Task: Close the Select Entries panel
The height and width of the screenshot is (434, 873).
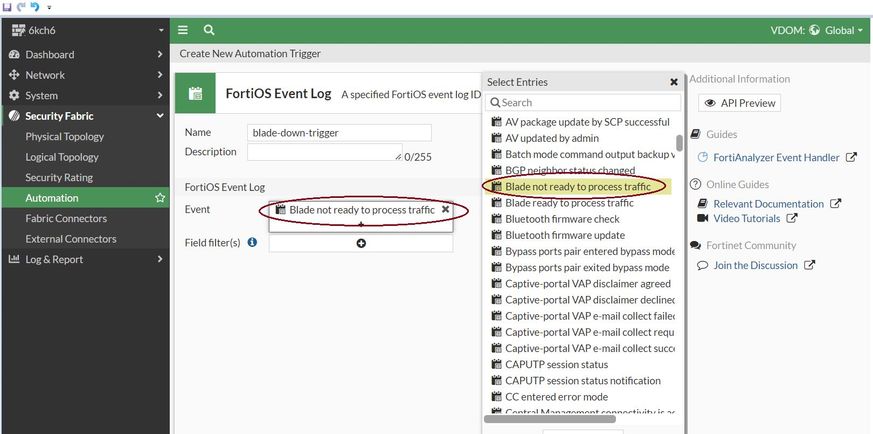Action: point(674,82)
